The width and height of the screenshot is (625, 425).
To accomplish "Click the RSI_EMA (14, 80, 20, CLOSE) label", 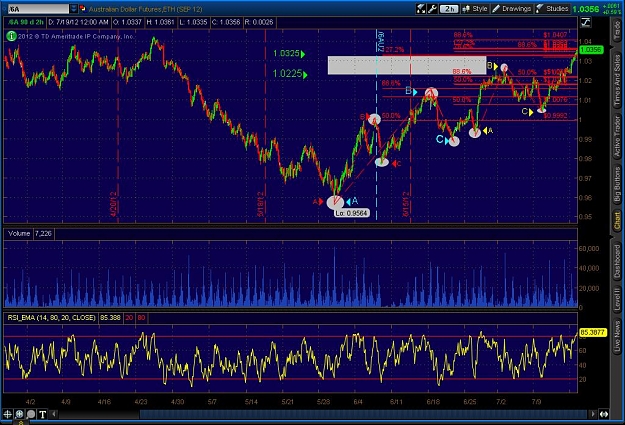I will [51, 318].
